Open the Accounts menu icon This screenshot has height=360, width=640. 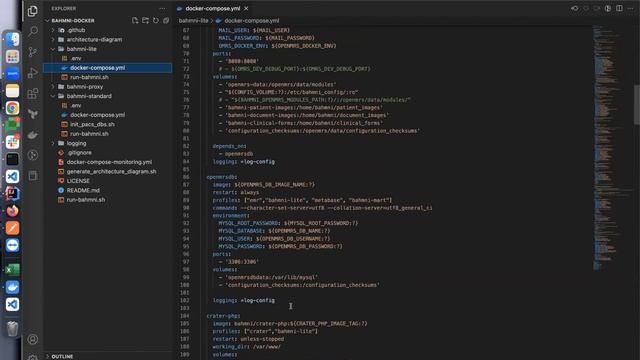[33, 339]
